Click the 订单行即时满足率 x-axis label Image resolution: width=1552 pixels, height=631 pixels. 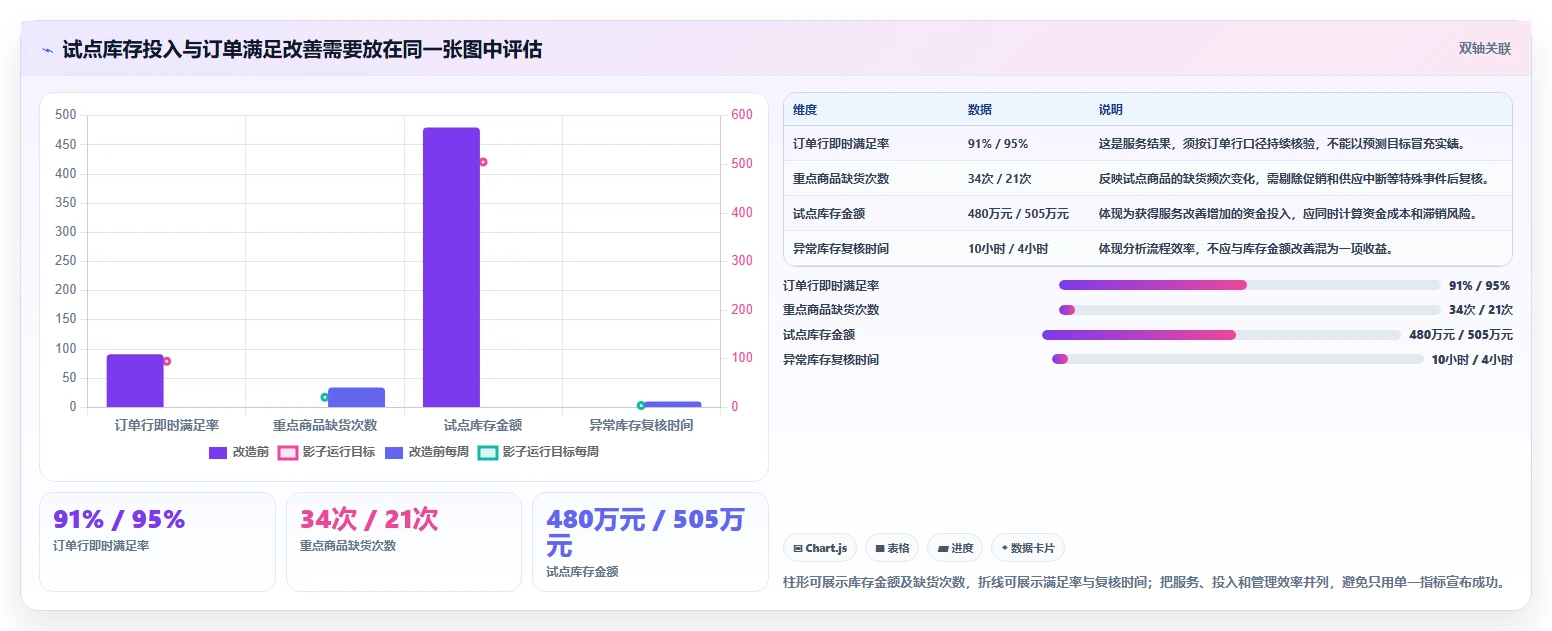(x=167, y=425)
